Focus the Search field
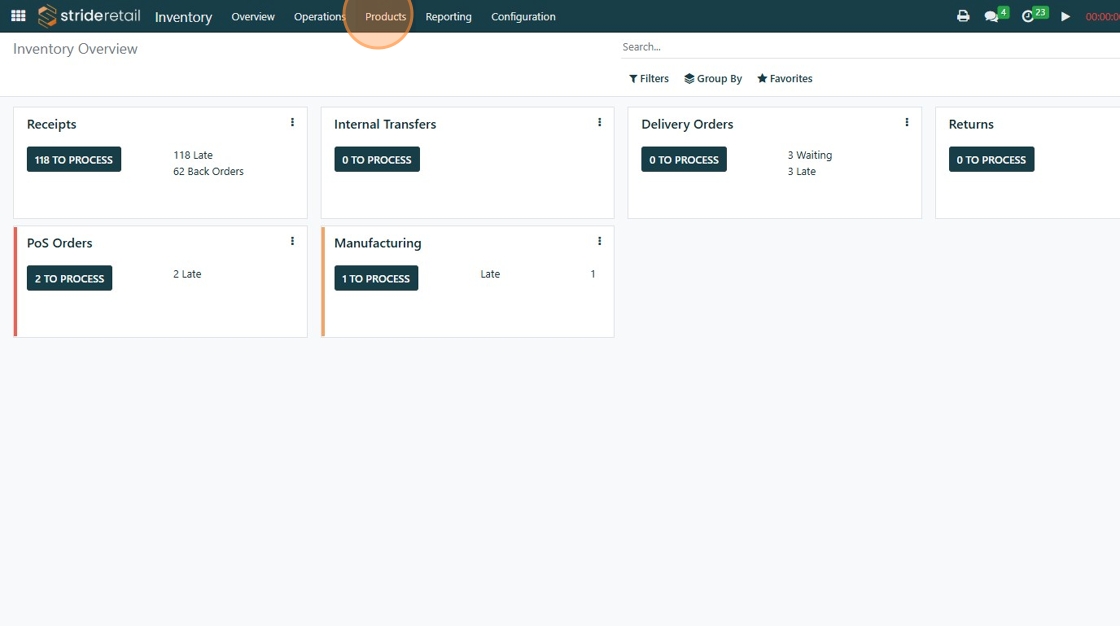 point(870,47)
